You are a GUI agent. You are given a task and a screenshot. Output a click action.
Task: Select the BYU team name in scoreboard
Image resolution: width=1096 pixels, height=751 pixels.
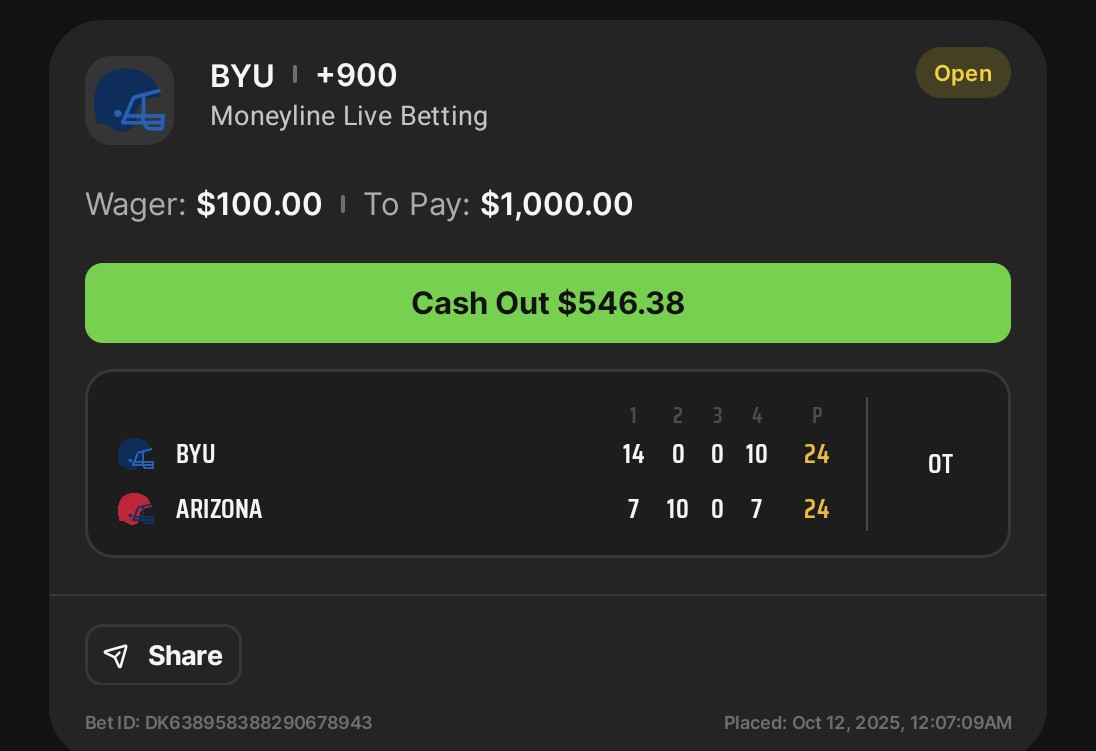196,454
